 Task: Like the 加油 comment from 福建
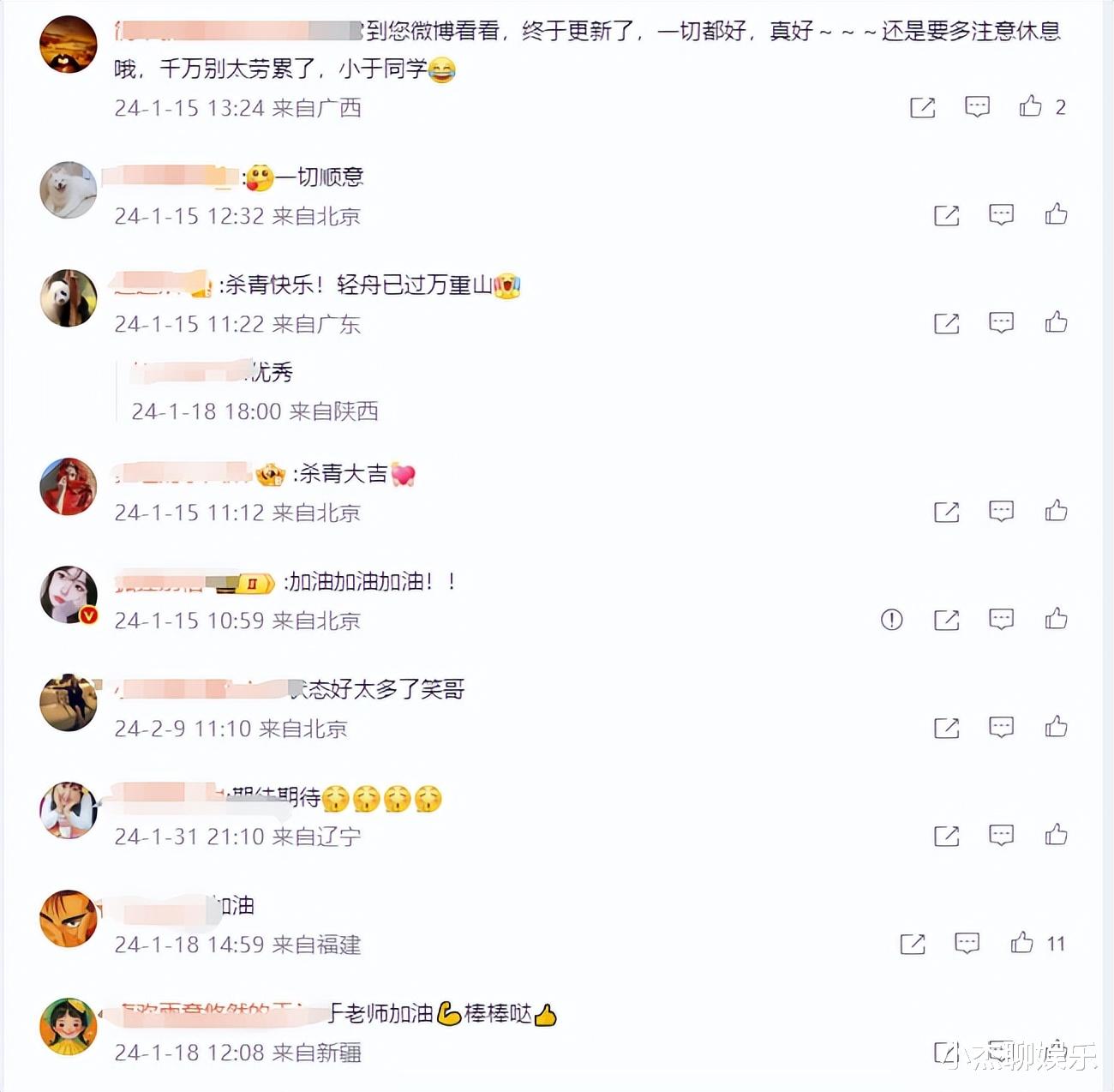(x=1021, y=943)
